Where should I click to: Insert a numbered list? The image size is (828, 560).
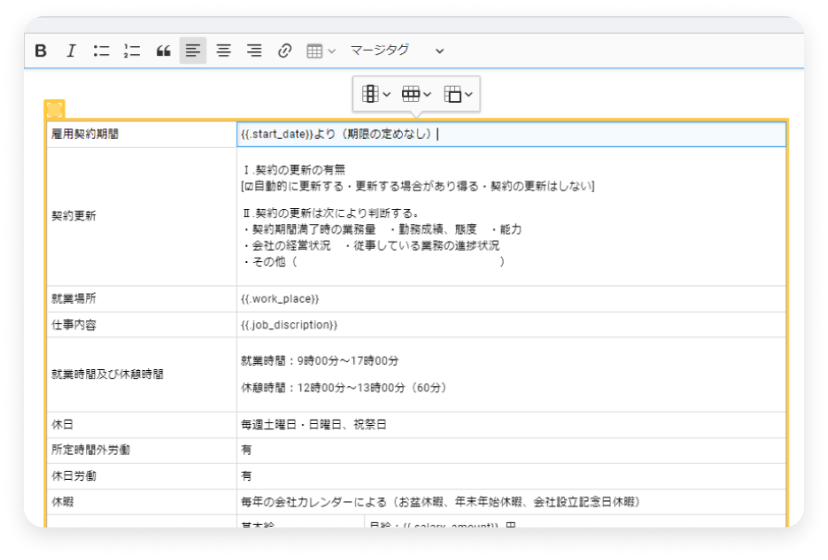[x=132, y=51]
